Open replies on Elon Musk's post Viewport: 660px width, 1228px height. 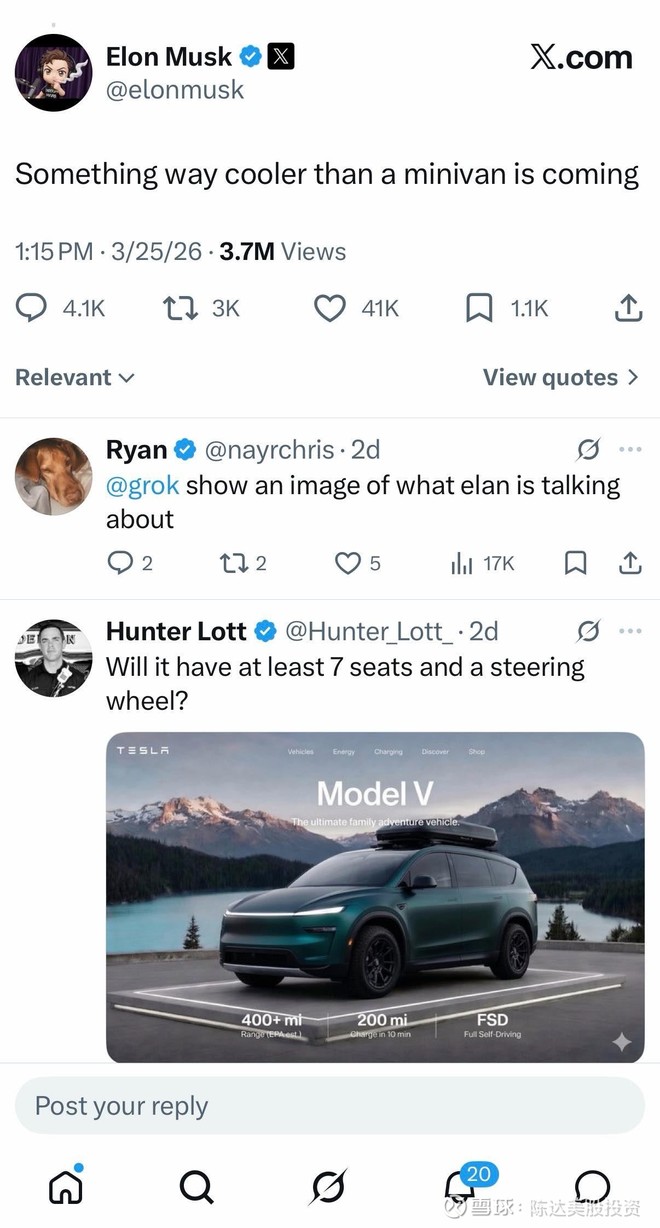pyautogui.click(x=32, y=309)
